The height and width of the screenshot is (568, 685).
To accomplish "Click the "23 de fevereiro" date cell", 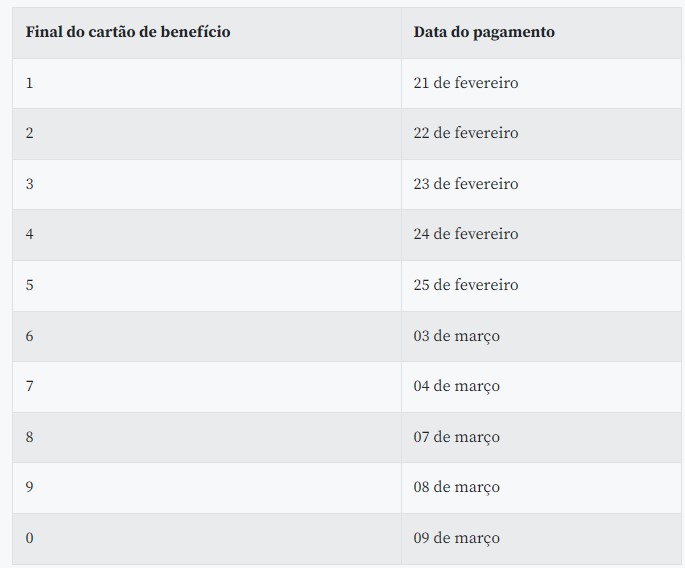I will (x=466, y=184).
